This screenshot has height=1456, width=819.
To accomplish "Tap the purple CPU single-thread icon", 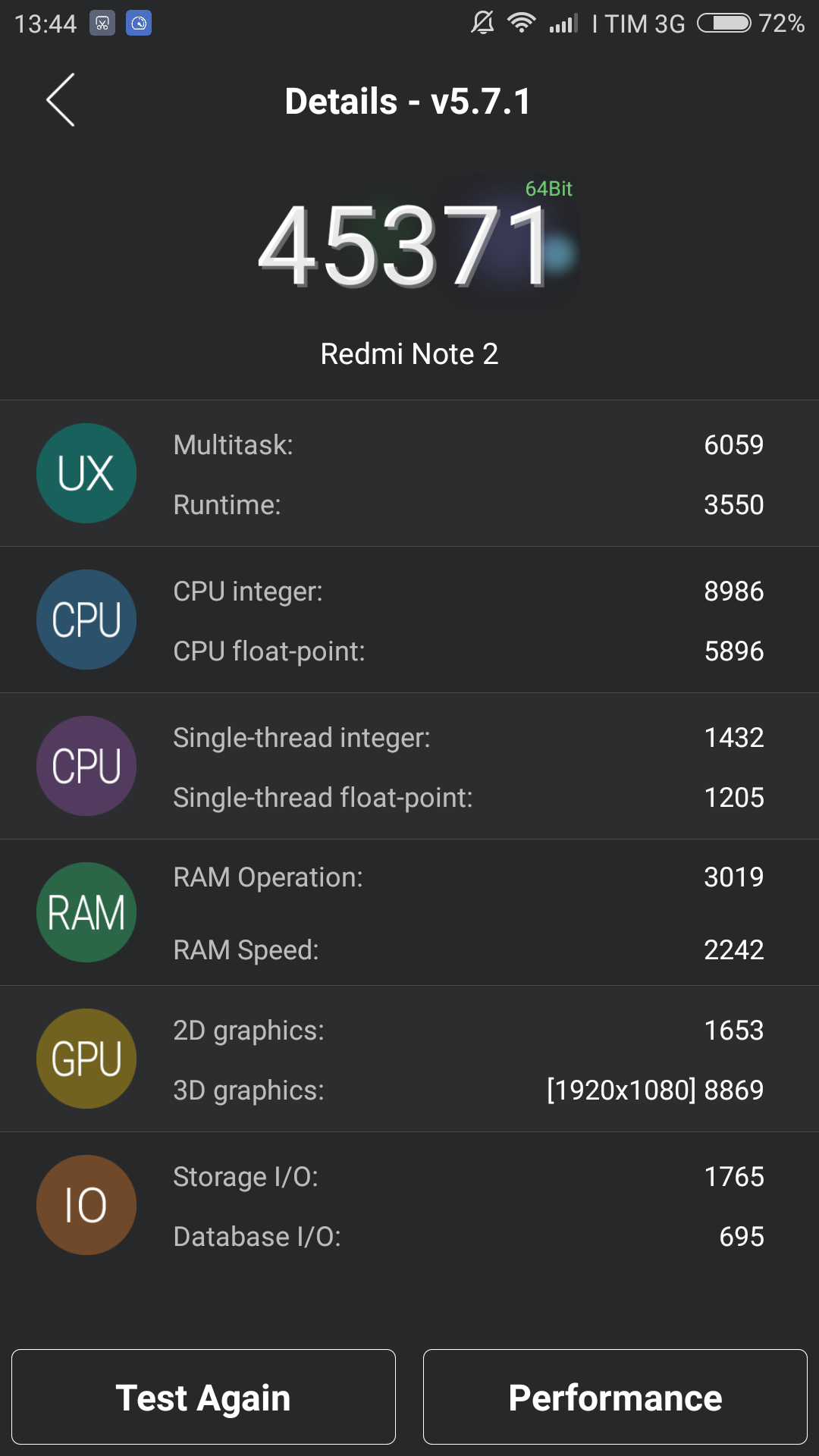I will point(86,766).
